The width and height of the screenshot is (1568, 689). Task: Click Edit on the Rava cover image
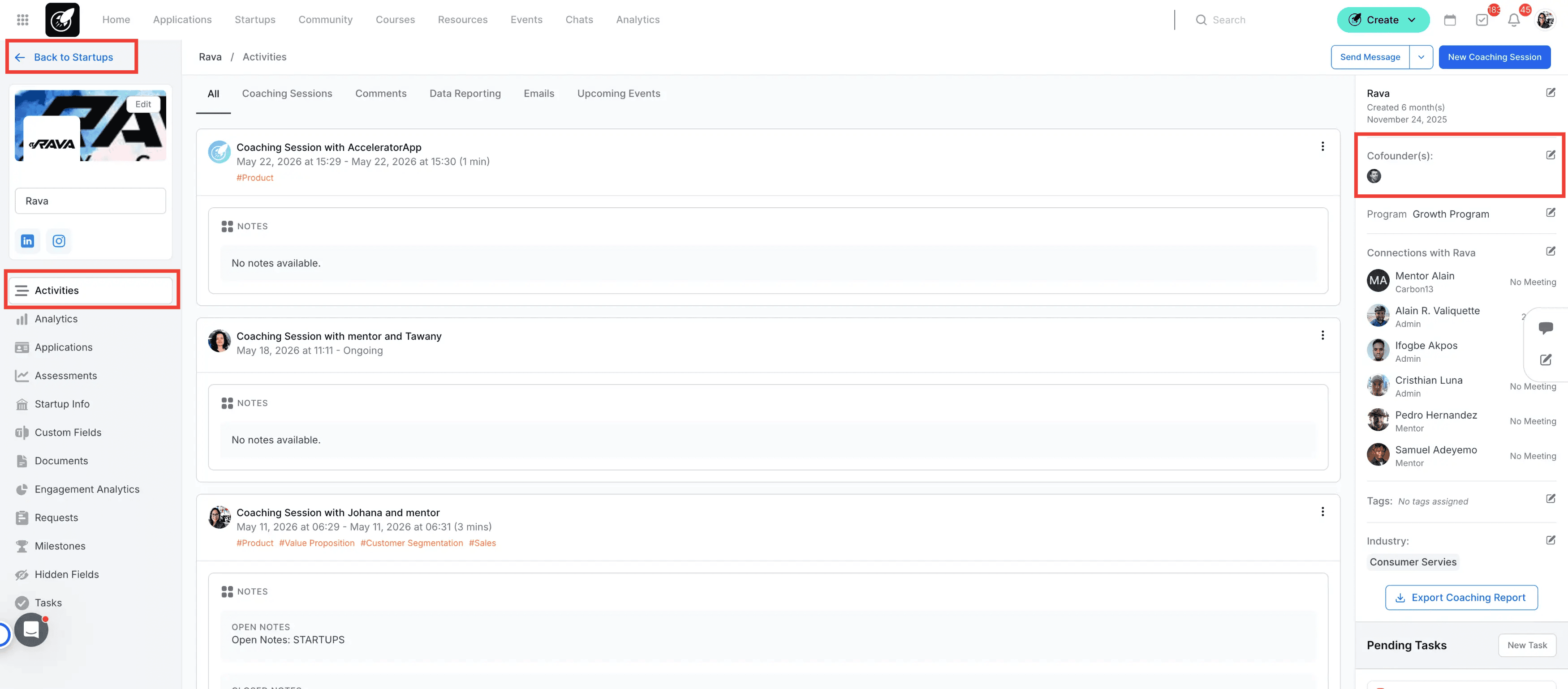coord(143,104)
